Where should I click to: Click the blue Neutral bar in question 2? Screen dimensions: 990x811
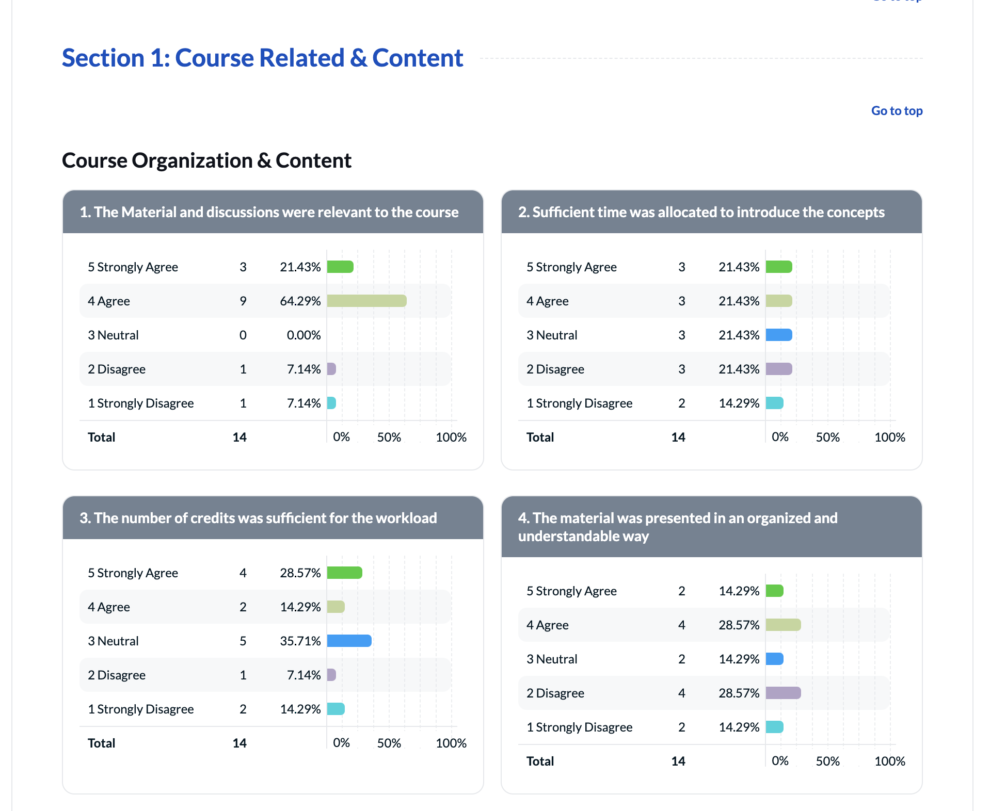(x=779, y=335)
